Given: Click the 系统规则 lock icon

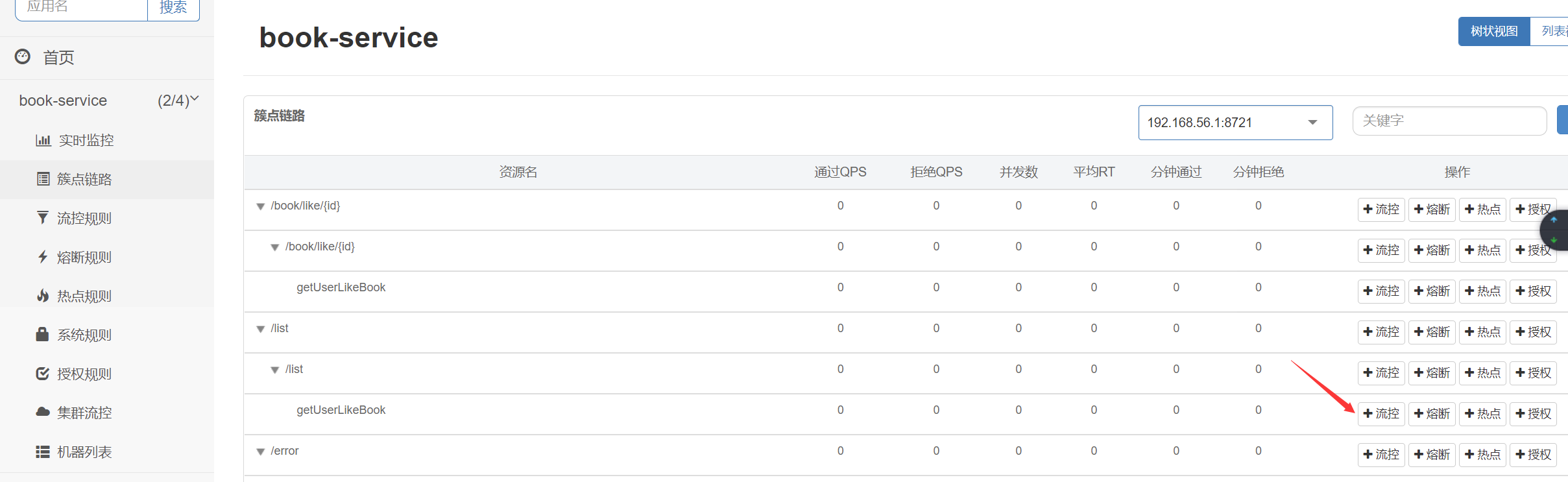Looking at the screenshot, I should coord(43,334).
